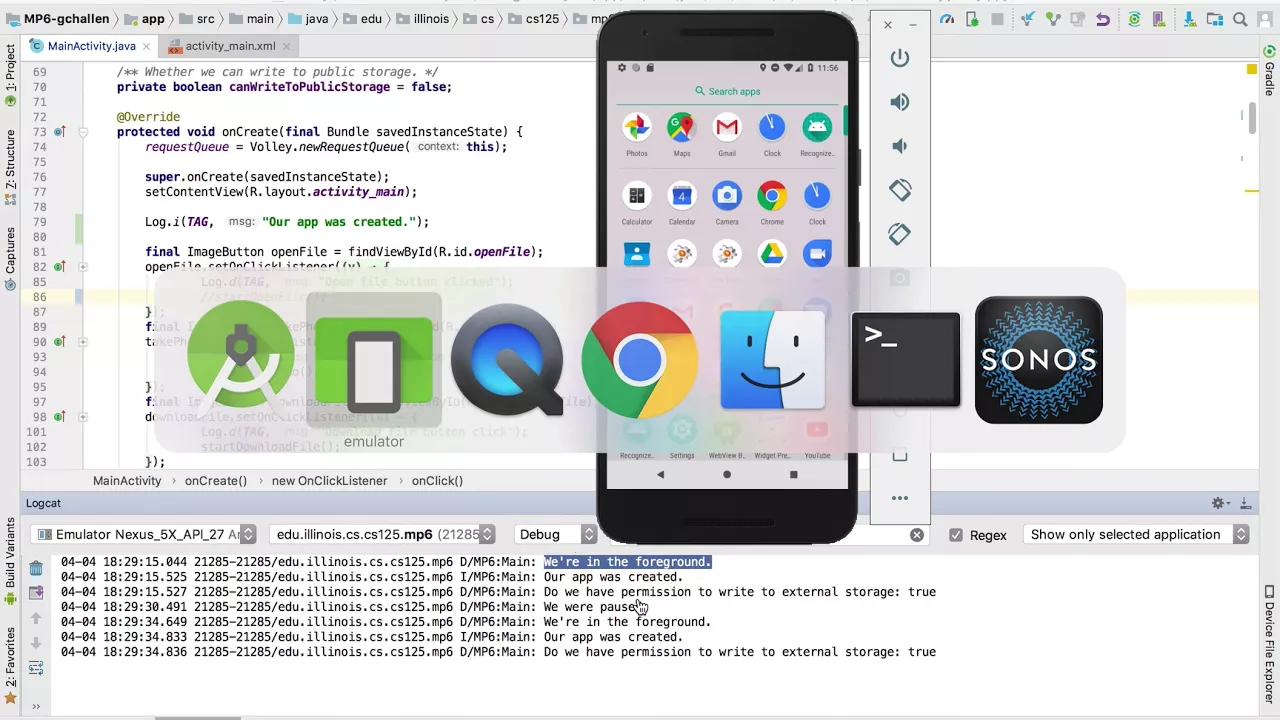Expand folded block at line 90
Screen dimensions: 1280x720
[83, 342]
